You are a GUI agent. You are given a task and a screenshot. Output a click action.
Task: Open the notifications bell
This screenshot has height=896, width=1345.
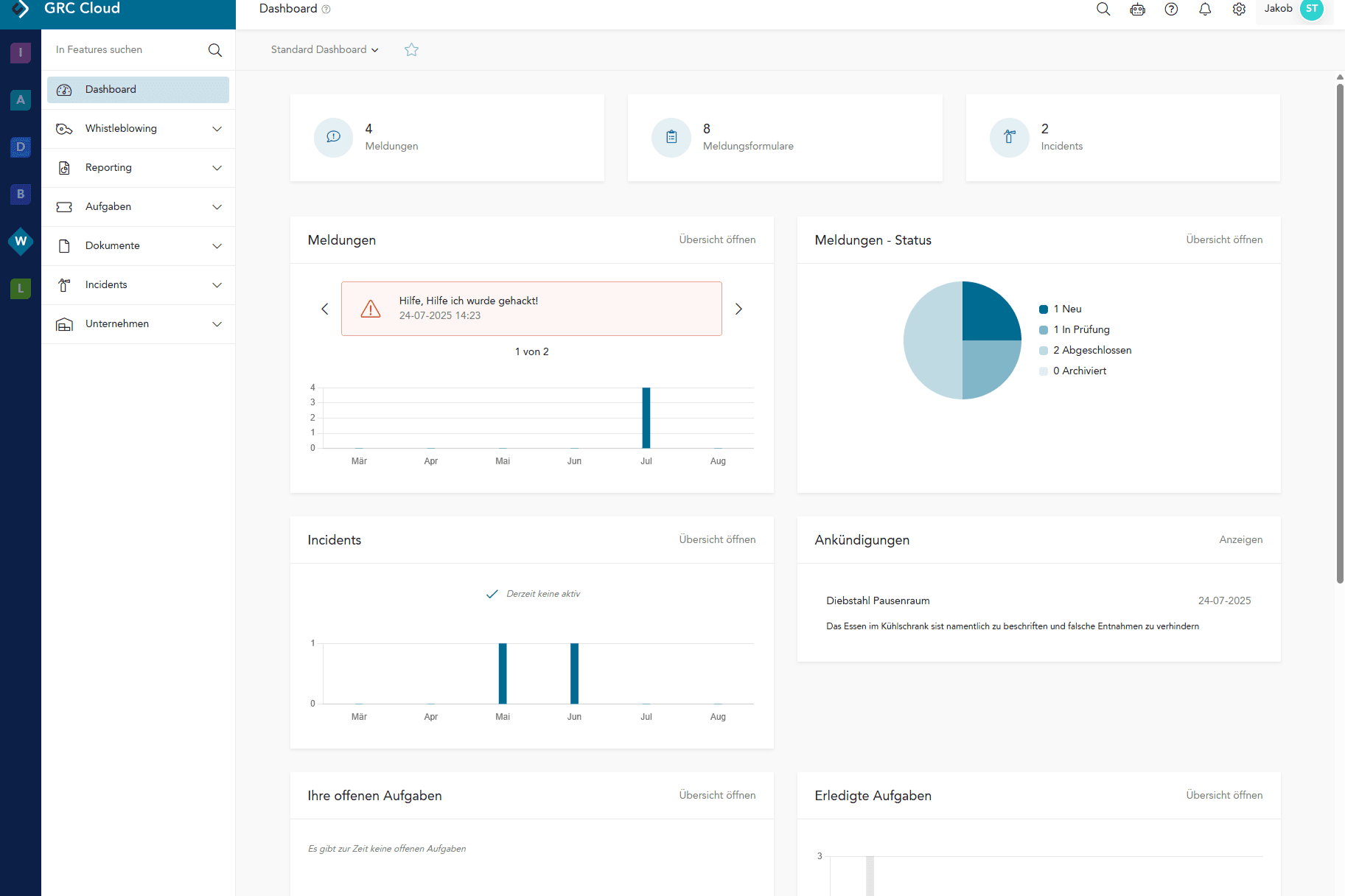pos(1205,9)
